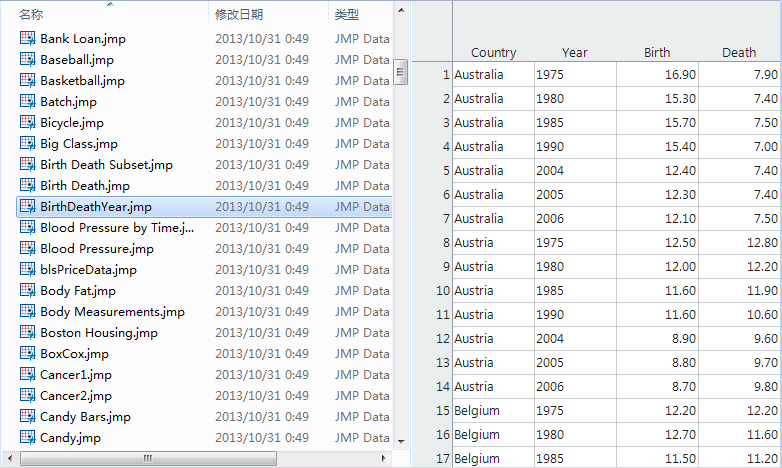Click the file list scroll down arrow
Screen dimensions: 782x468
(x=401, y=442)
